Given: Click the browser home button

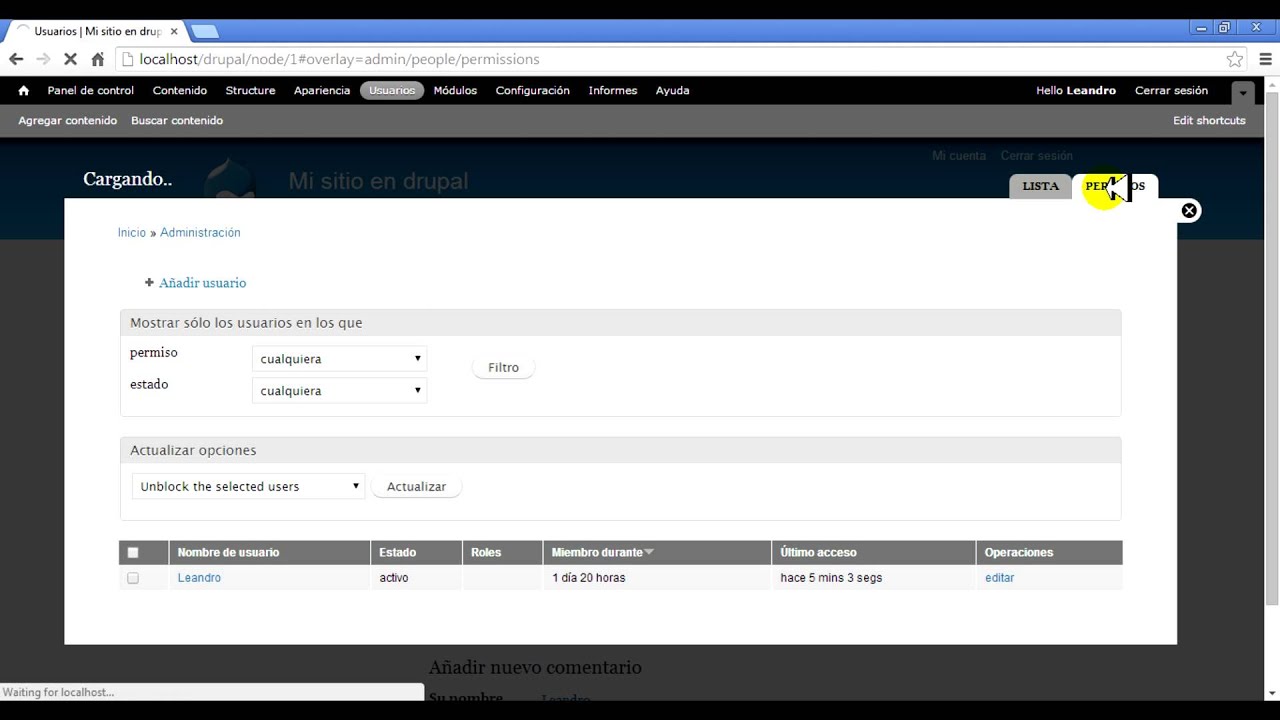Looking at the screenshot, I should point(98,59).
